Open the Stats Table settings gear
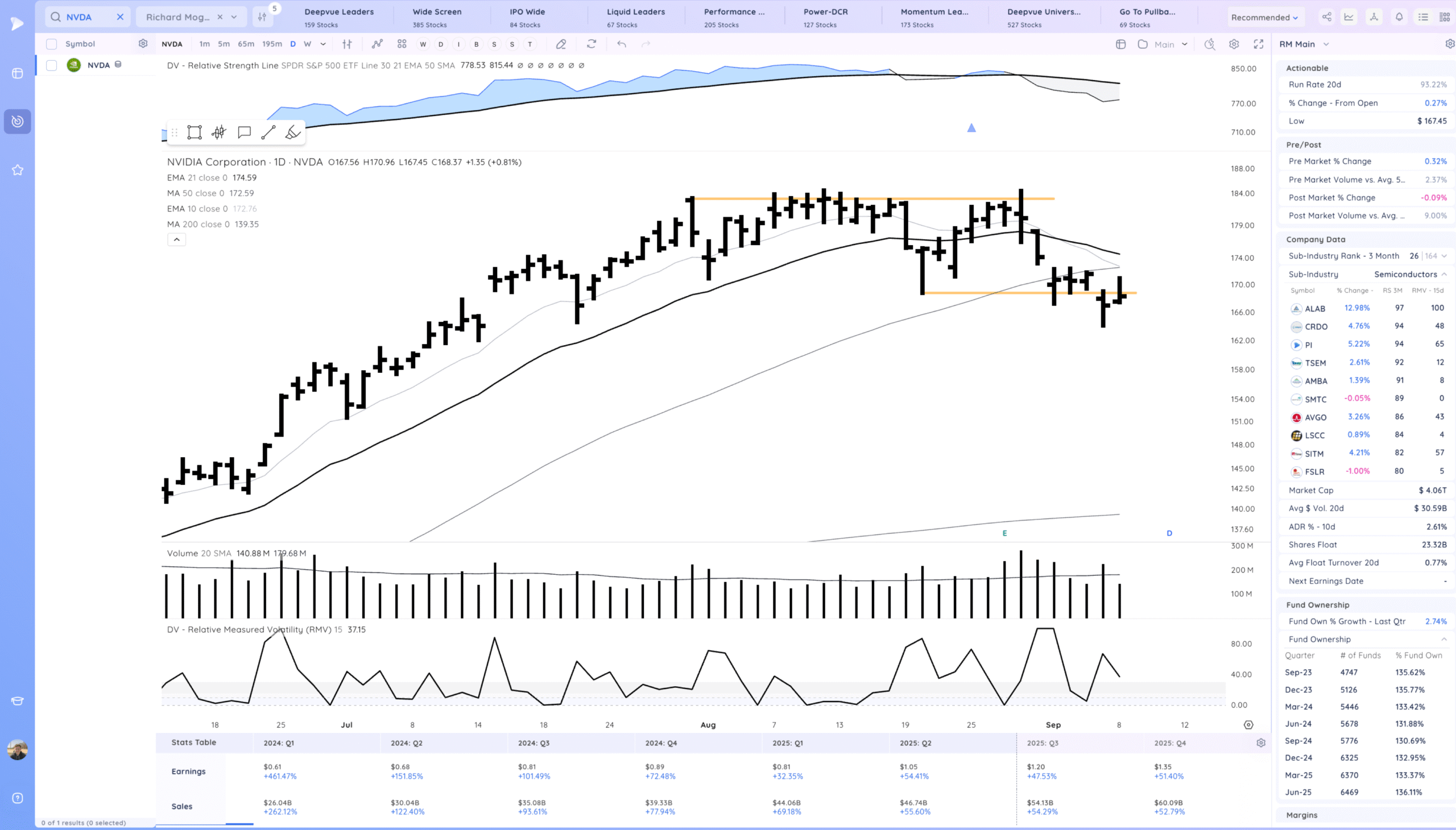 point(1261,743)
